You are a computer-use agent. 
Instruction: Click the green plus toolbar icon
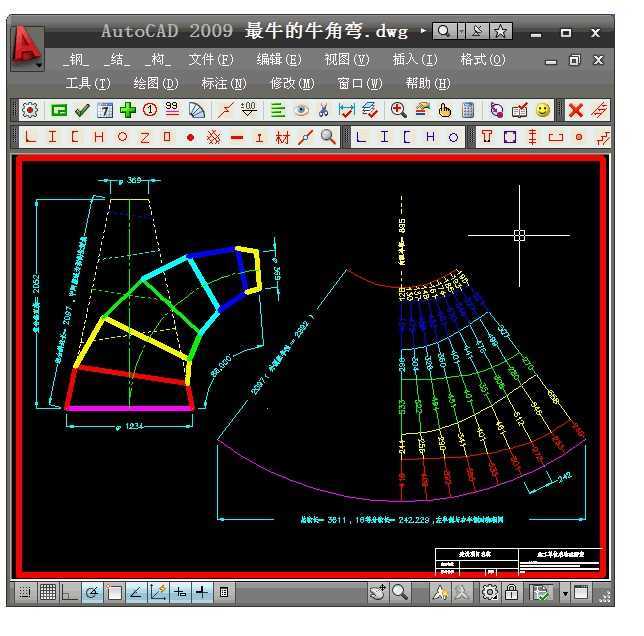tap(128, 110)
